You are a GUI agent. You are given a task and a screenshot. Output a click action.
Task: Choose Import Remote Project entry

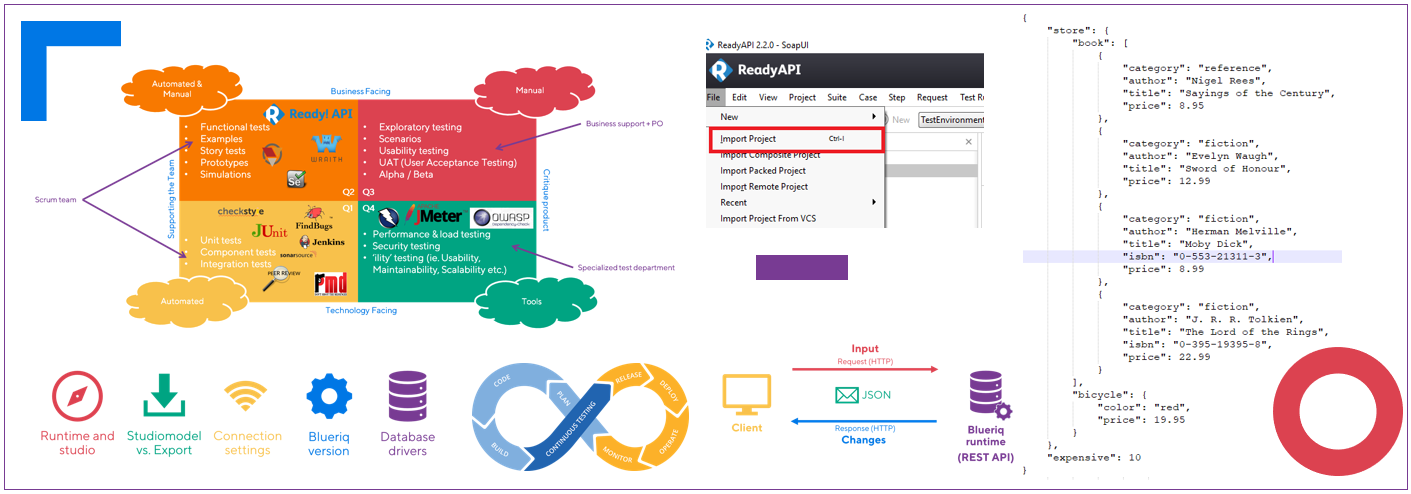764,186
